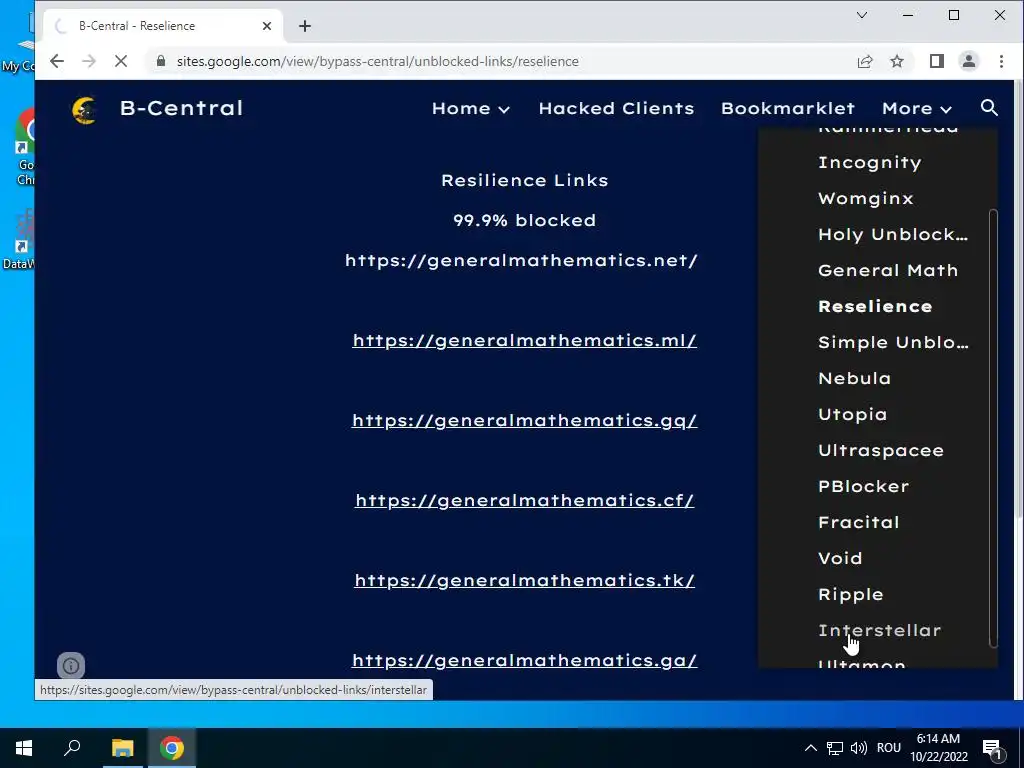Image resolution: width=1024 pixels, height=768 pixels.
Task: Open the Chrome profile avatar
Action: pos(968,61)
